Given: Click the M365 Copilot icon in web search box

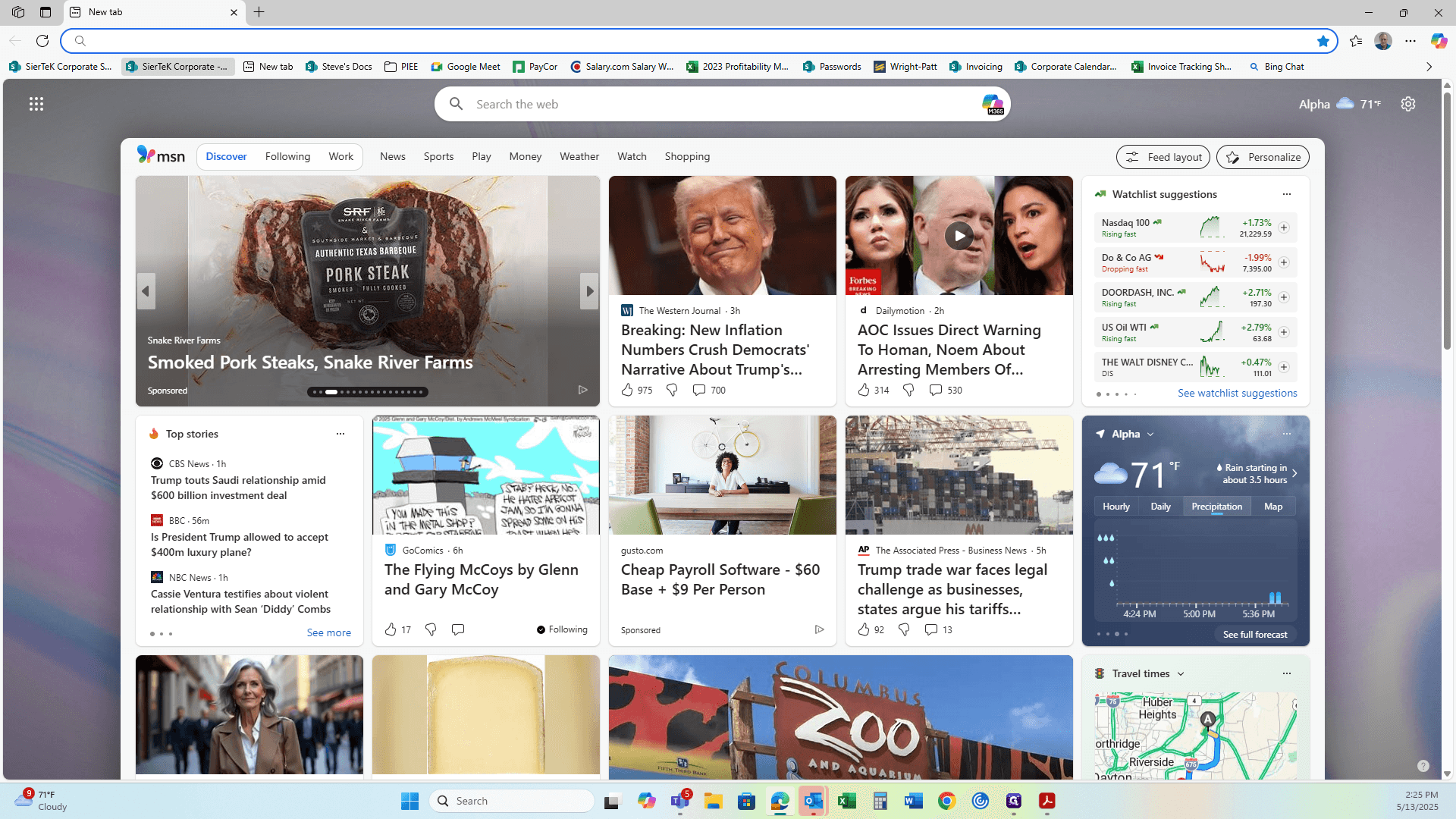Looking at the screenshot, I should [x=992, y=104].
